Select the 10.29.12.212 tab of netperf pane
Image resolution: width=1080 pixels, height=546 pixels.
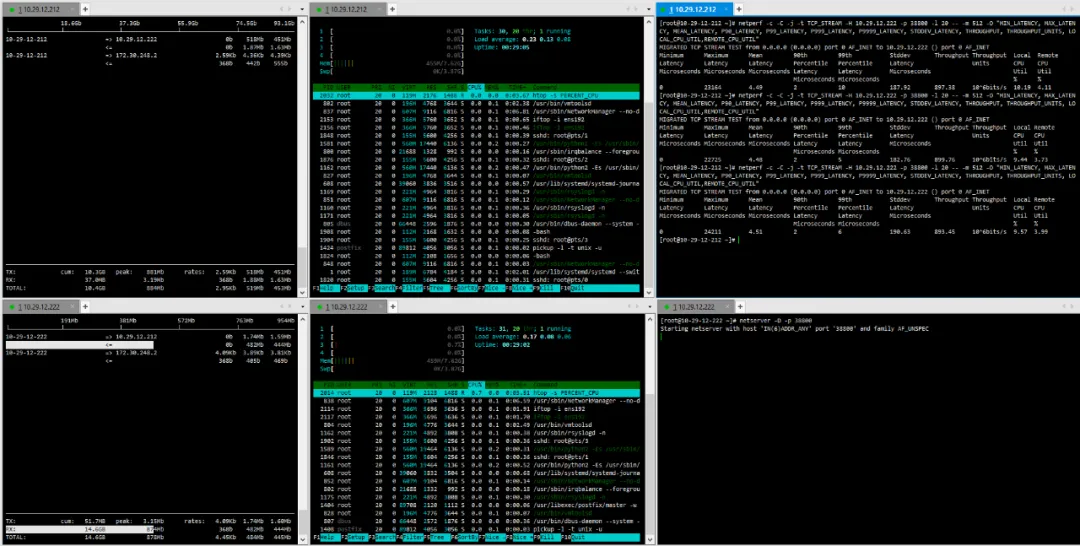pyautogui.click(x=695, y=9)
